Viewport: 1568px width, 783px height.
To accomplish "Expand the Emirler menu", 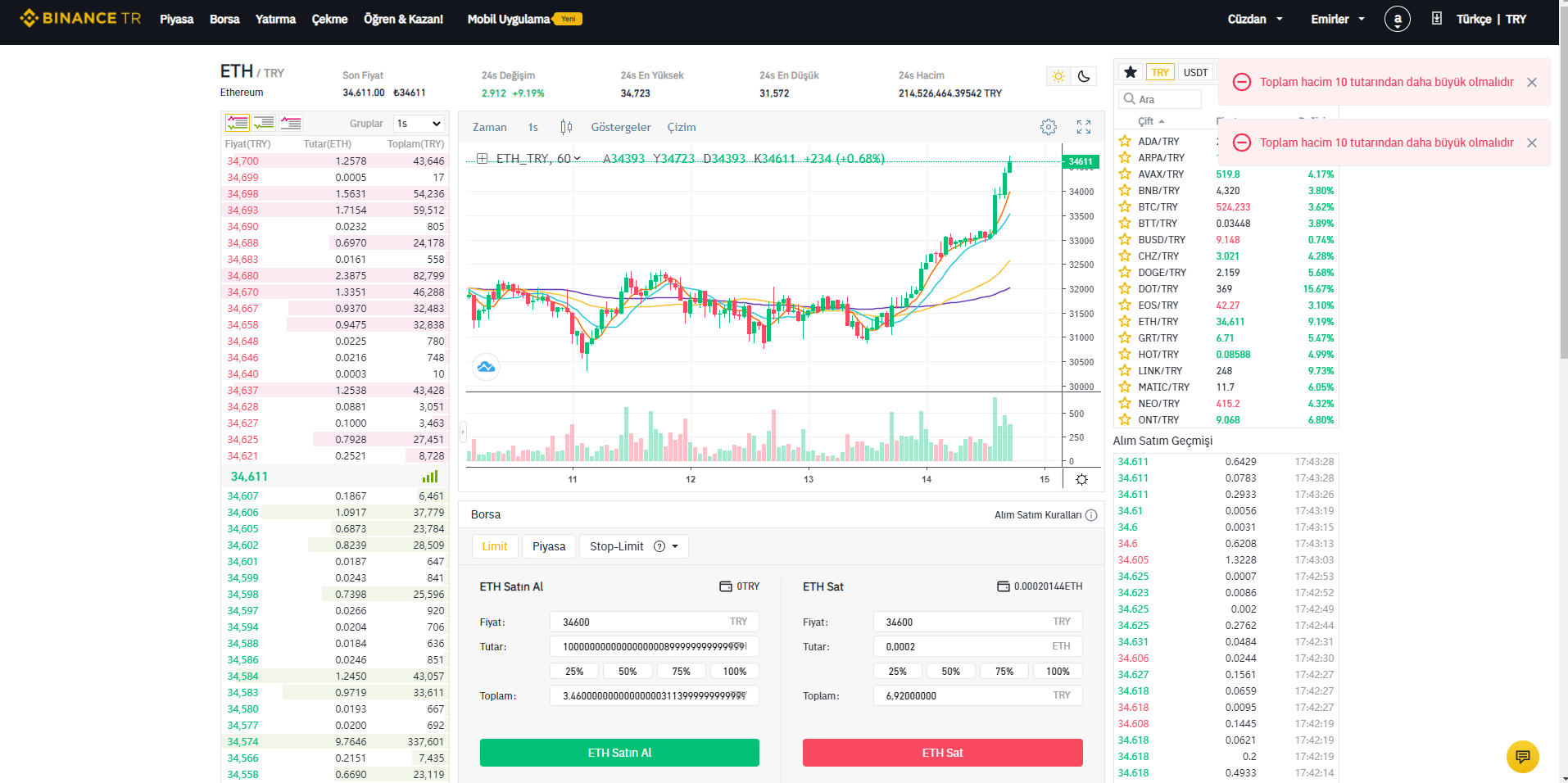I will (1338, 19).
